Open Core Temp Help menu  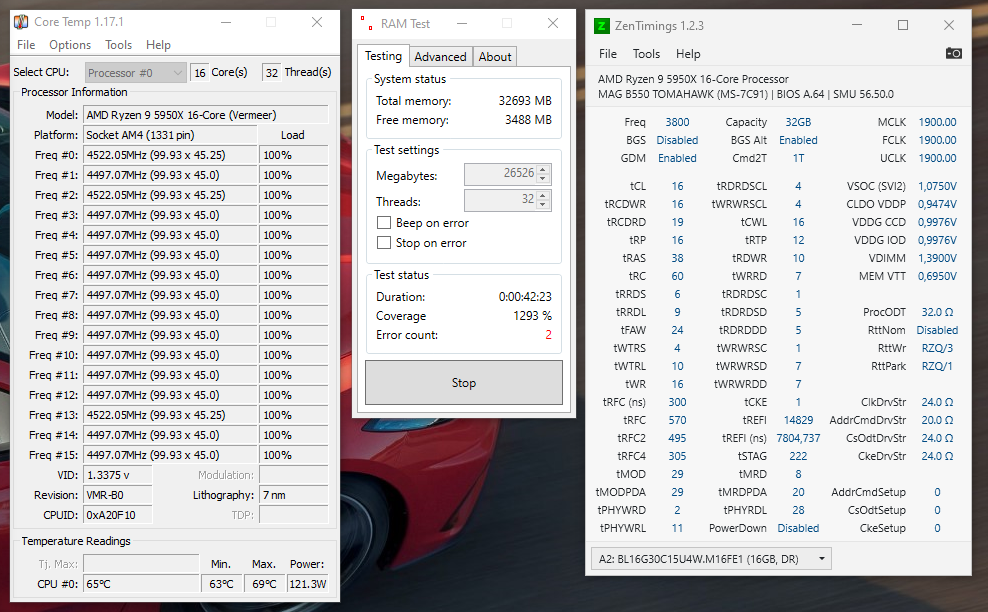coord(158,45)
